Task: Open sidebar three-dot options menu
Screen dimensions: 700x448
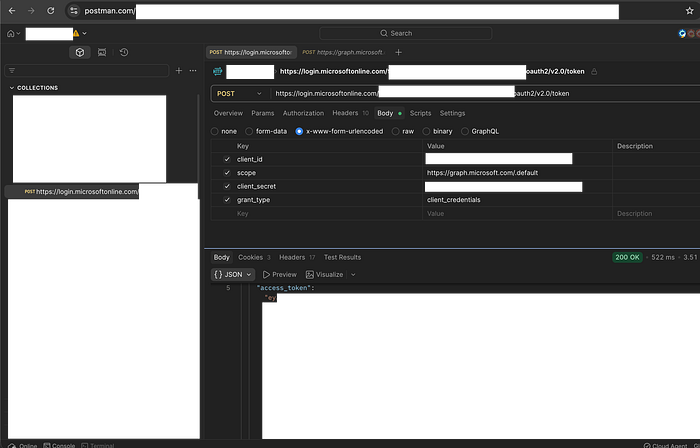Action: click(x=193, y=71)
